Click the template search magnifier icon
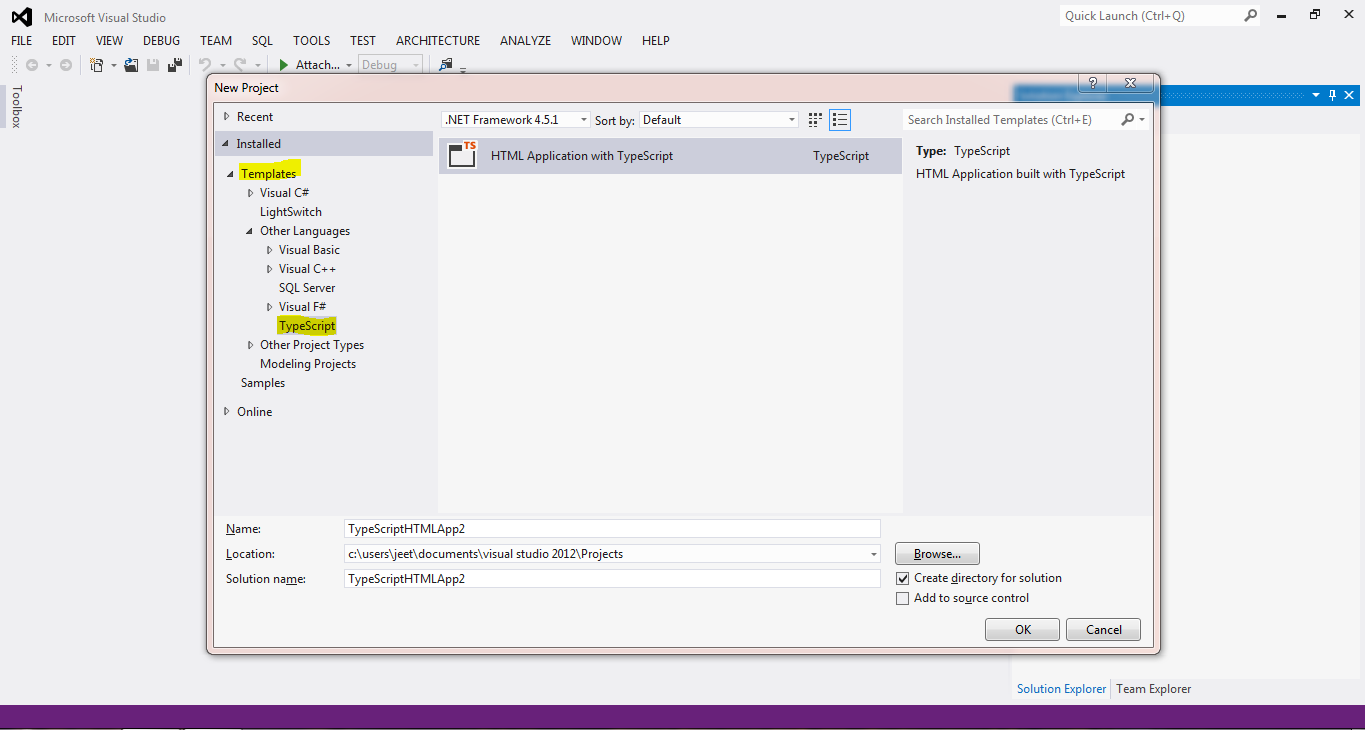The width and height of the screenshot is (1365, 730). [1128, 119]
